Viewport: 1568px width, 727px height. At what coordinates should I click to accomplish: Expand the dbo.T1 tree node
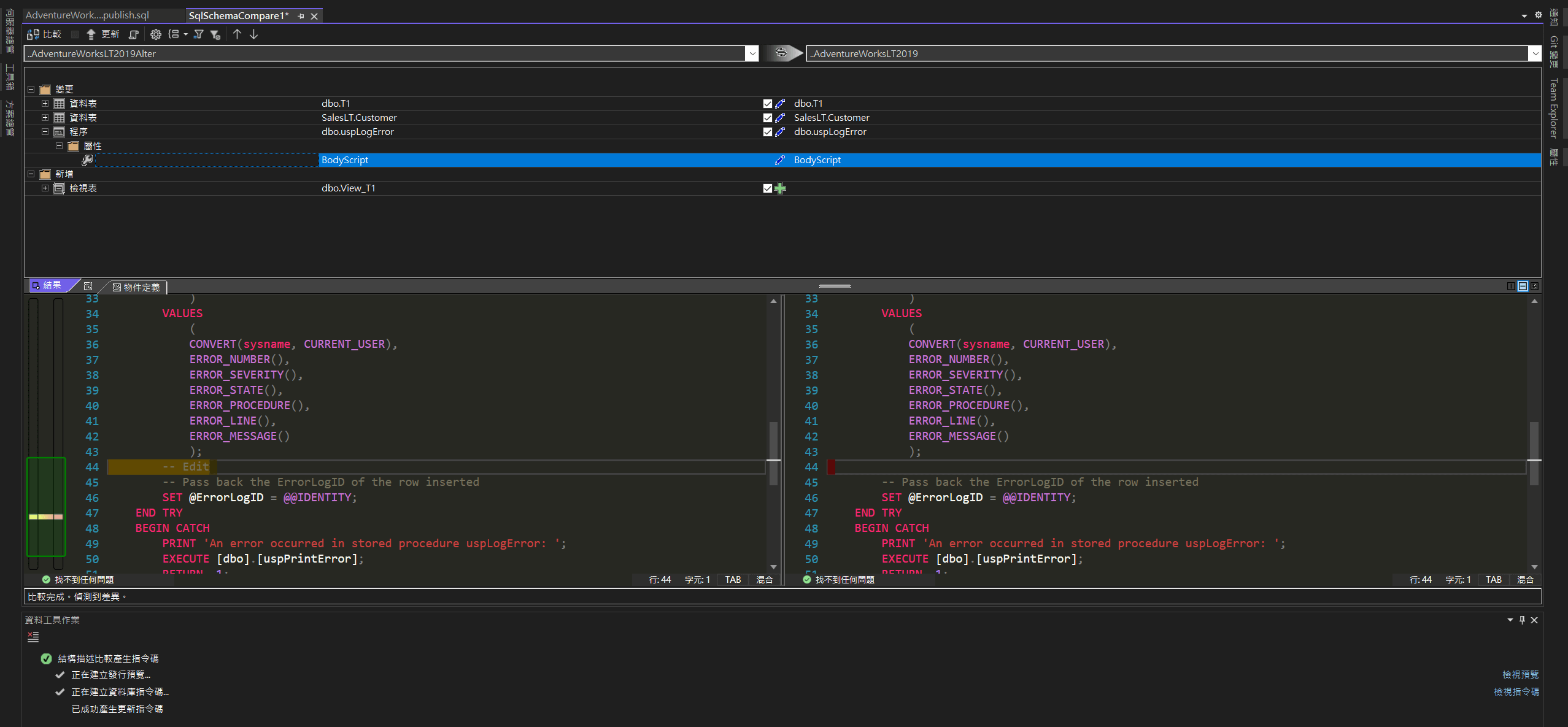point(44,103)
